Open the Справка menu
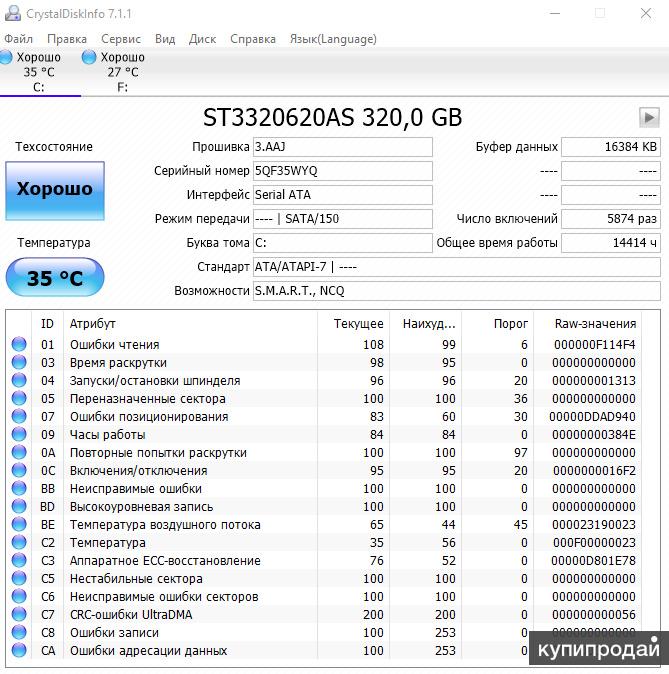Screen dimensions: 669x674 pos(253,39)
